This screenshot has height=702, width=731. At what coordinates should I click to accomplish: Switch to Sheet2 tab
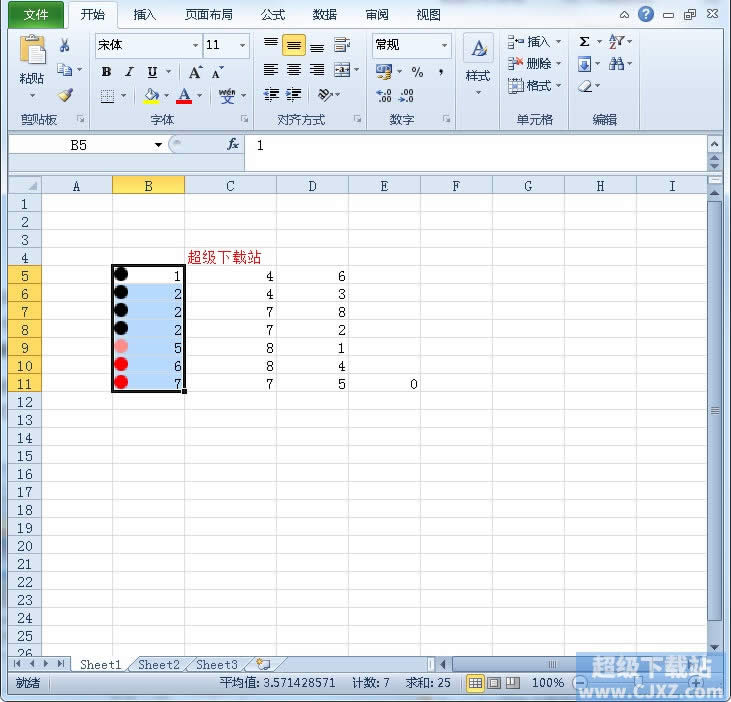(x=159, y=664)
